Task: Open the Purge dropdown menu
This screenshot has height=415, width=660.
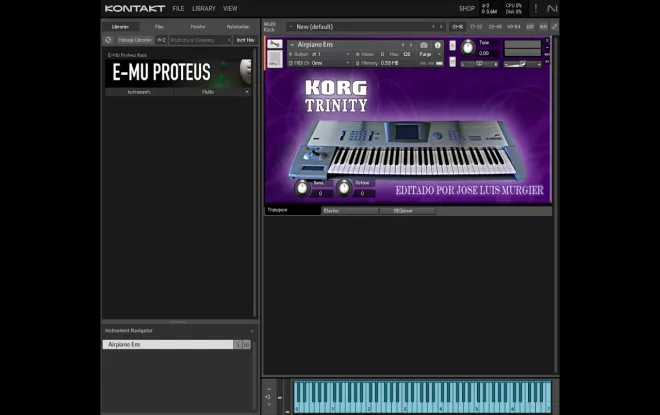Action: pos(430,54)
